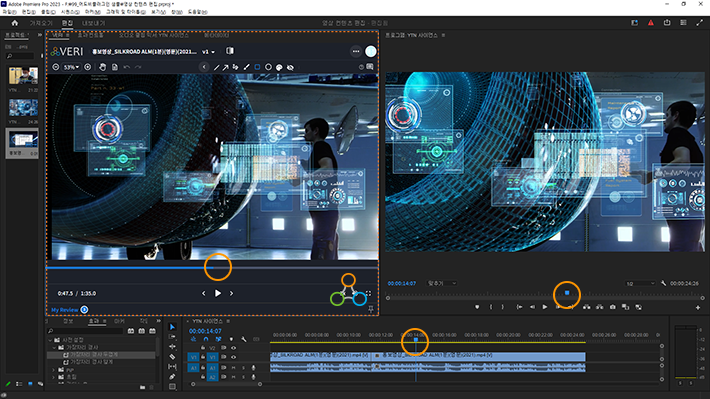Open the v1 version dropdown
Image resolution: width=710 pixels, height=399 pixels.
(x=208, y=52)
